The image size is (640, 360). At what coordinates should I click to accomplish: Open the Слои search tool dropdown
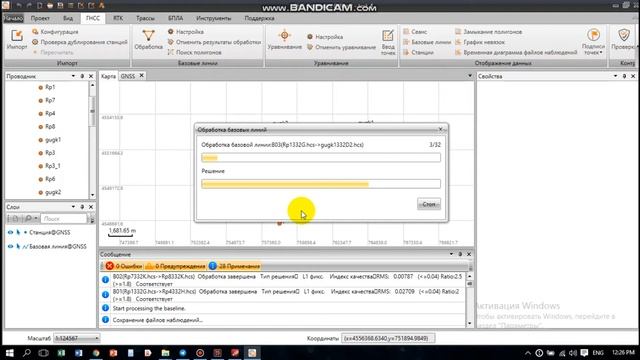click(x=36, y=219)
